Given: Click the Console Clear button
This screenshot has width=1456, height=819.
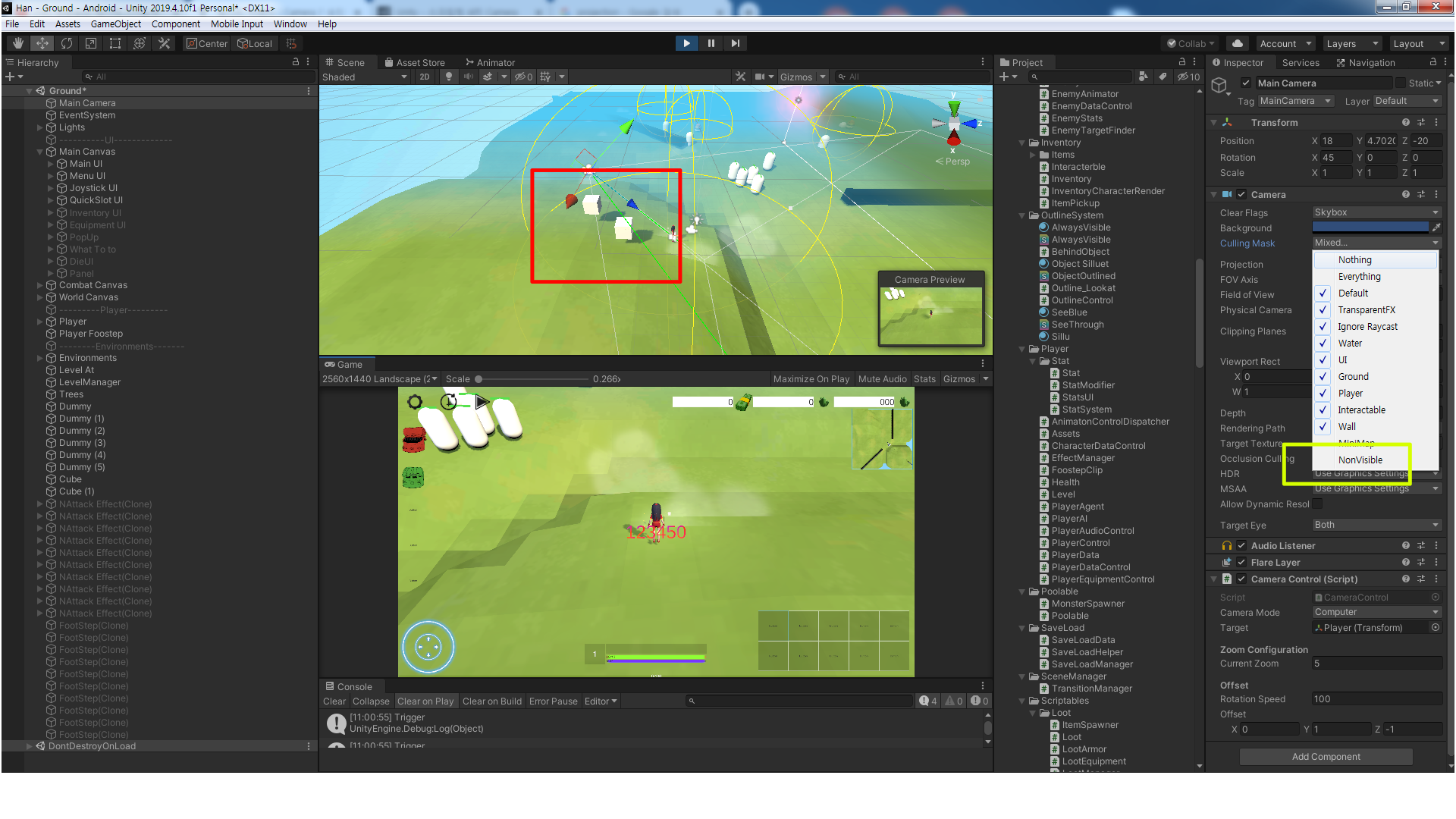Looking at the screenshot, I should click(334, 701).
